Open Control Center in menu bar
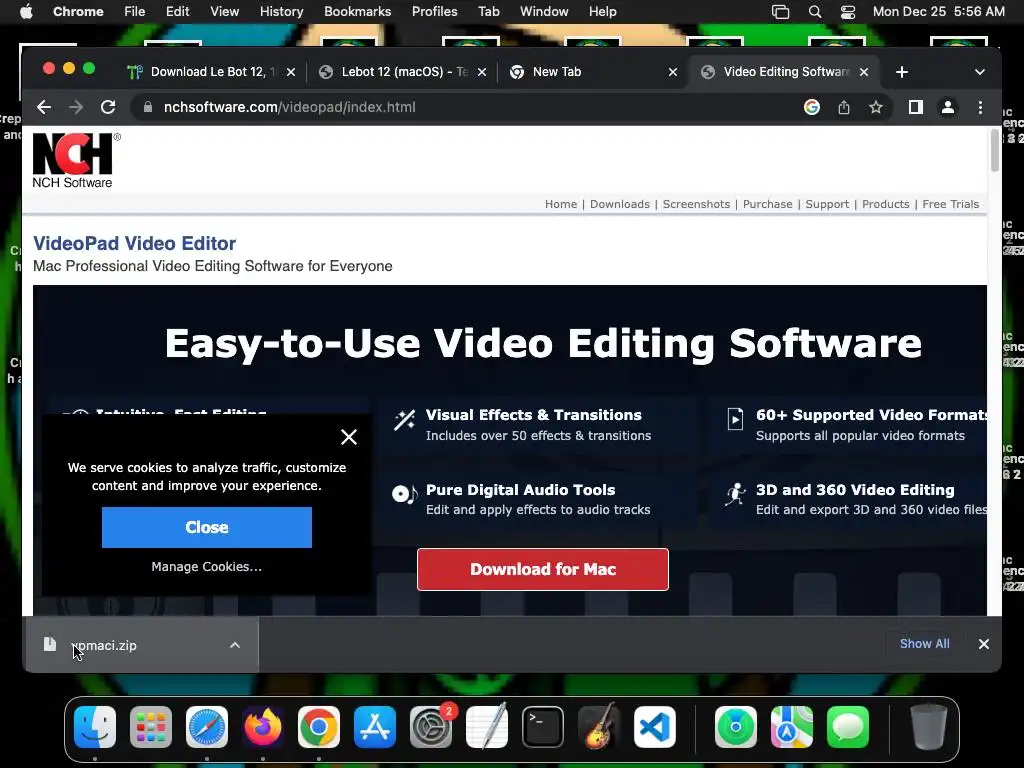Image resolution: width=1024 pixels, height=768 pixels. (848, 12)
